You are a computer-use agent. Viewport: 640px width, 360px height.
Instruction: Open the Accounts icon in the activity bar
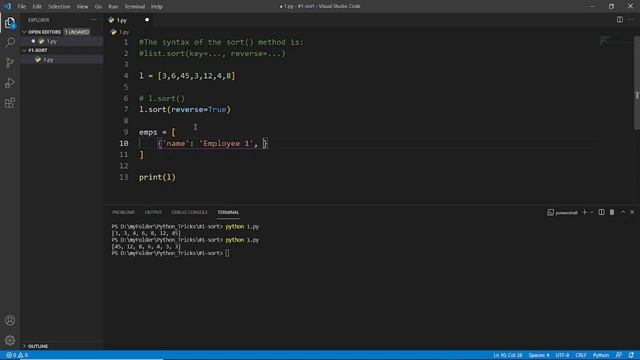tap(10, 320)
